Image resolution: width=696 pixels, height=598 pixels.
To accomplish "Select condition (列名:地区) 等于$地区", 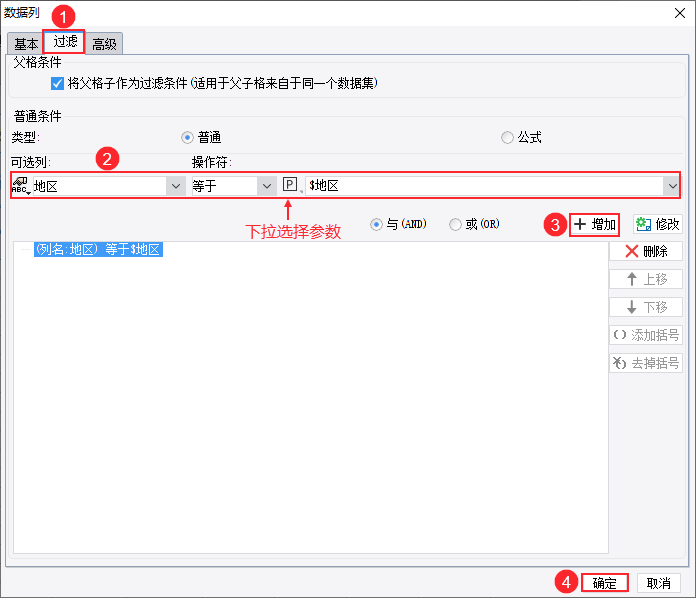I will pos(98,249).
